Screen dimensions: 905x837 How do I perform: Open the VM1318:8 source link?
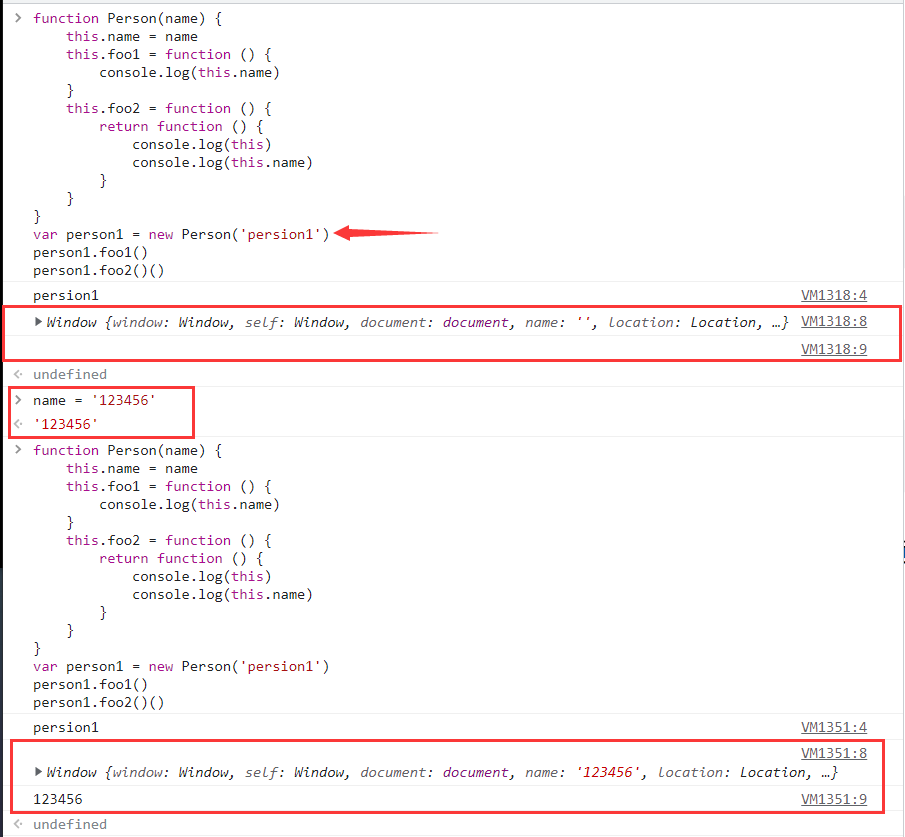(x=834, y=322)
